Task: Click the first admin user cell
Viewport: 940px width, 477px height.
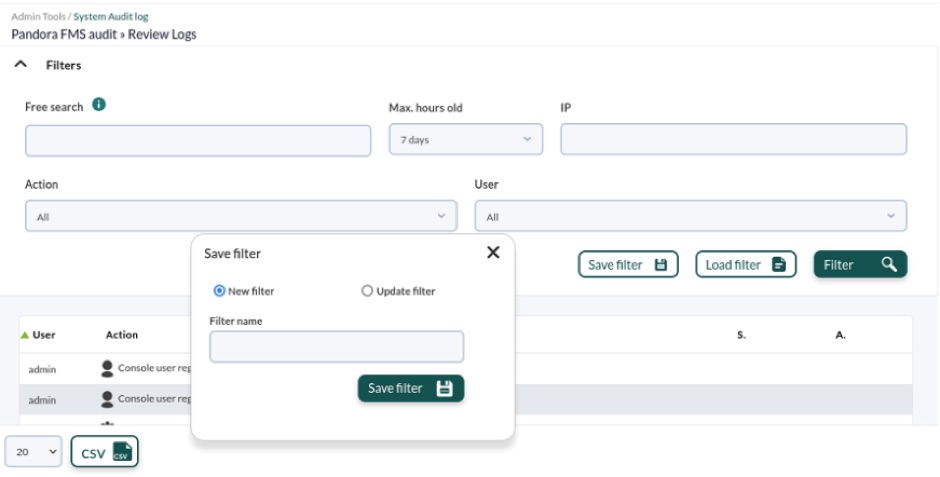Action: [x=42, y=370]
